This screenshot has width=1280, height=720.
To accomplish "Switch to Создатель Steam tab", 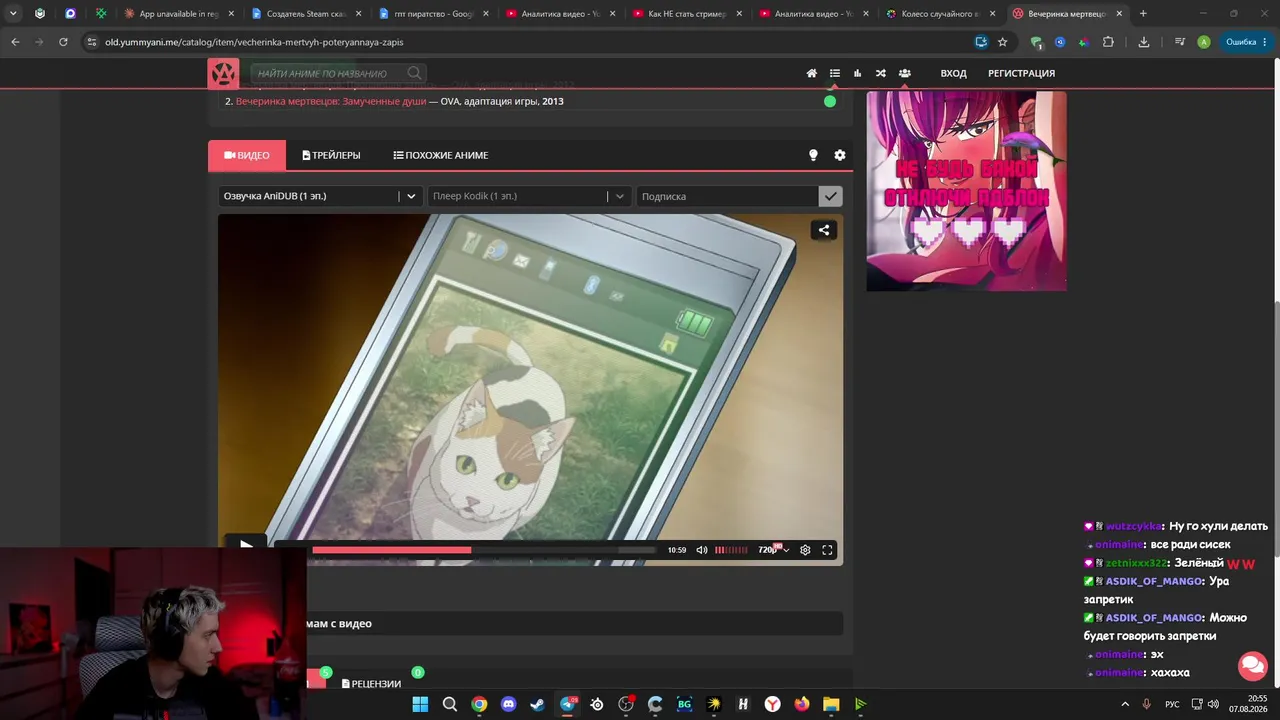I will [305, 14].
